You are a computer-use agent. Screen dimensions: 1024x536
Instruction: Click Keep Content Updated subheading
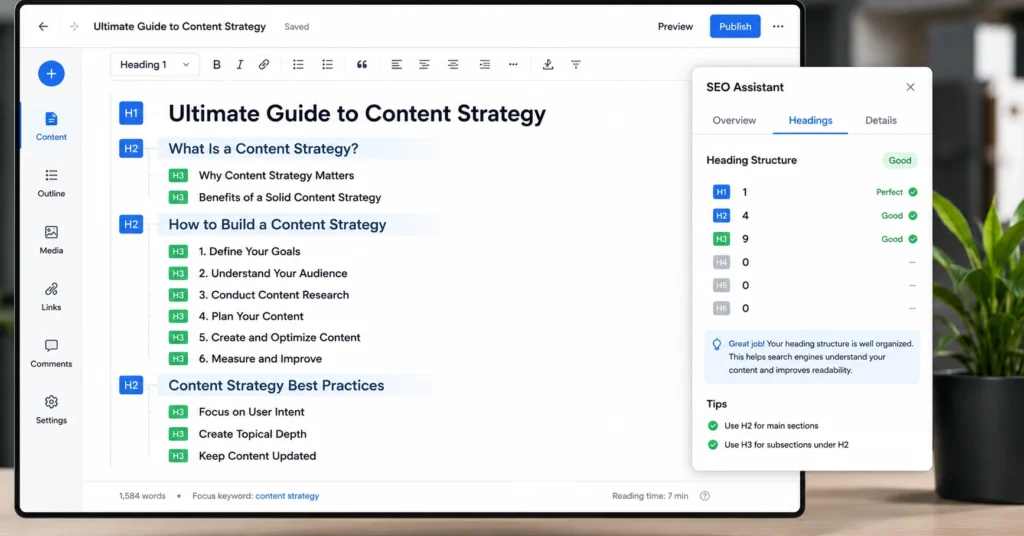coord(257,456)
